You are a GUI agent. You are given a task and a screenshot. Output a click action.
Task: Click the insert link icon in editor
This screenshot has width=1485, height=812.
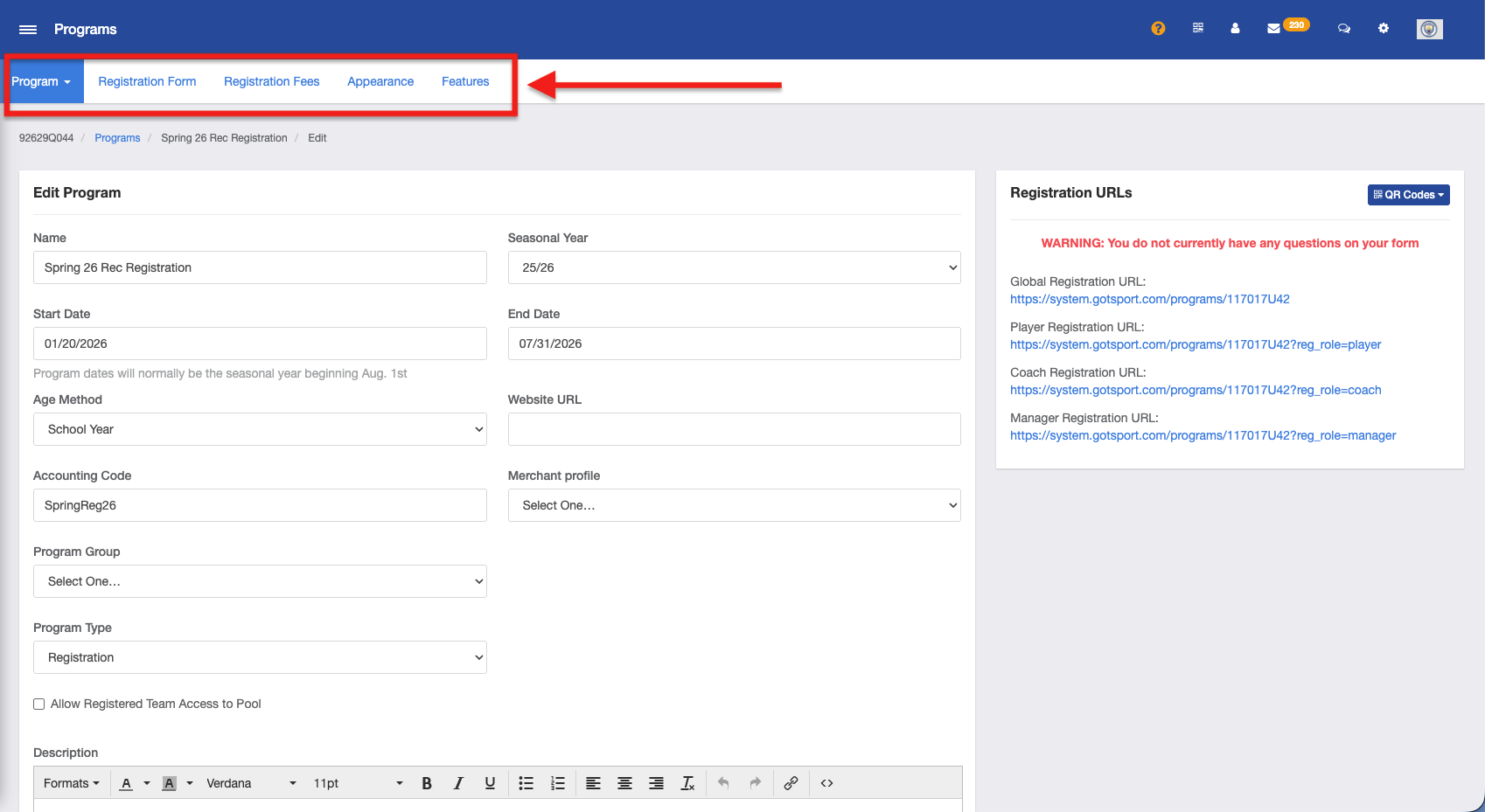(x=791, y=783)
